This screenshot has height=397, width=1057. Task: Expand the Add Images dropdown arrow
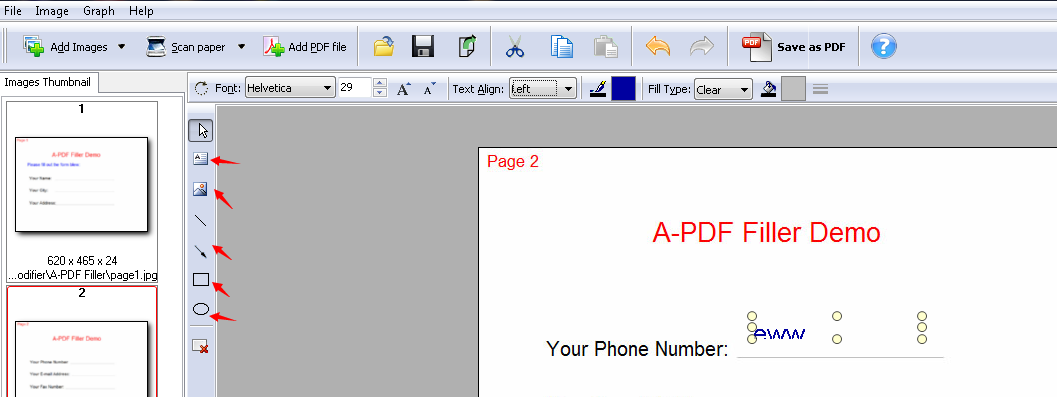pyautogui.click(x=121, y=47)
